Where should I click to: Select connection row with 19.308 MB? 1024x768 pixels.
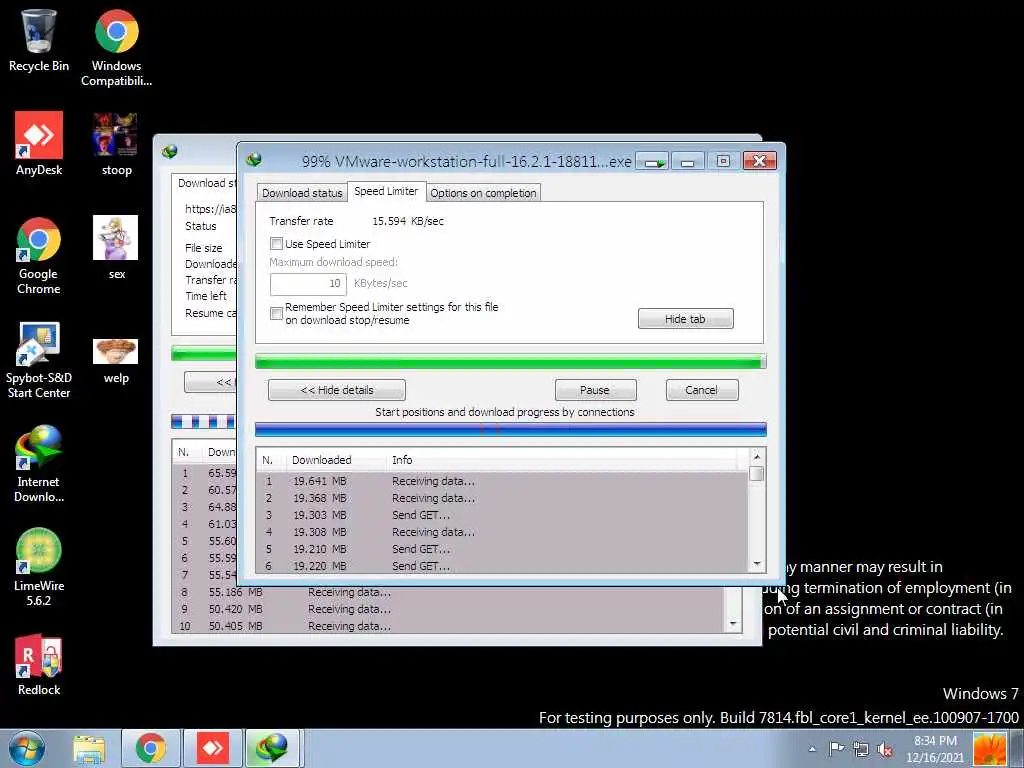(502, 532)
